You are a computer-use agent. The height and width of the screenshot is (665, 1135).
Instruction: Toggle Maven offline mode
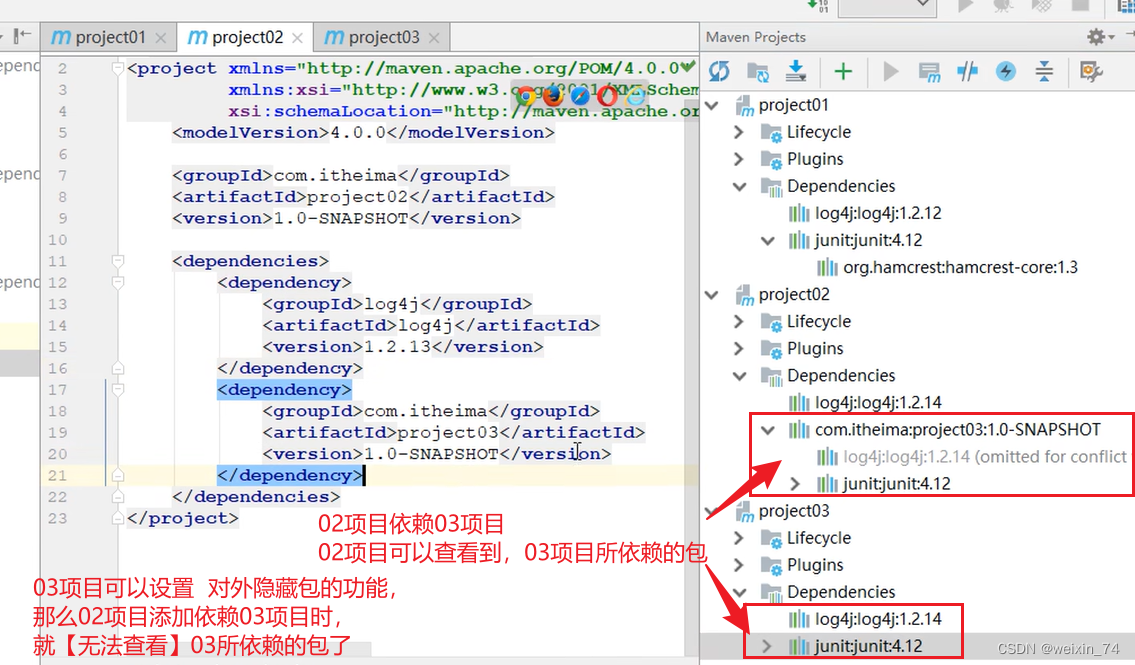coord(967,71)
